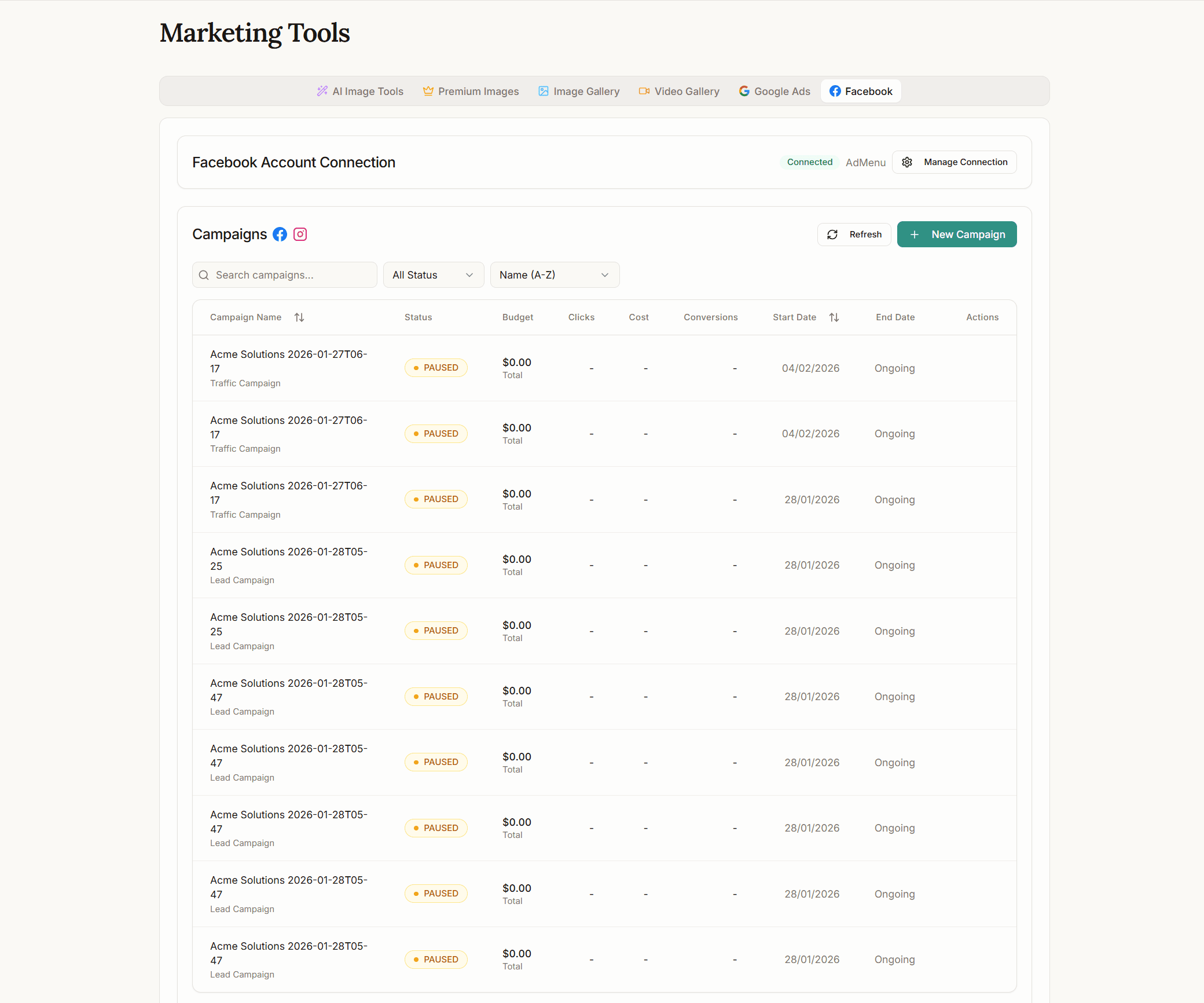This screenshot has width=1204, height=1003.
Task: Open the Video Gallery tab
Action: pyautogui.click(x=679, y=91)
